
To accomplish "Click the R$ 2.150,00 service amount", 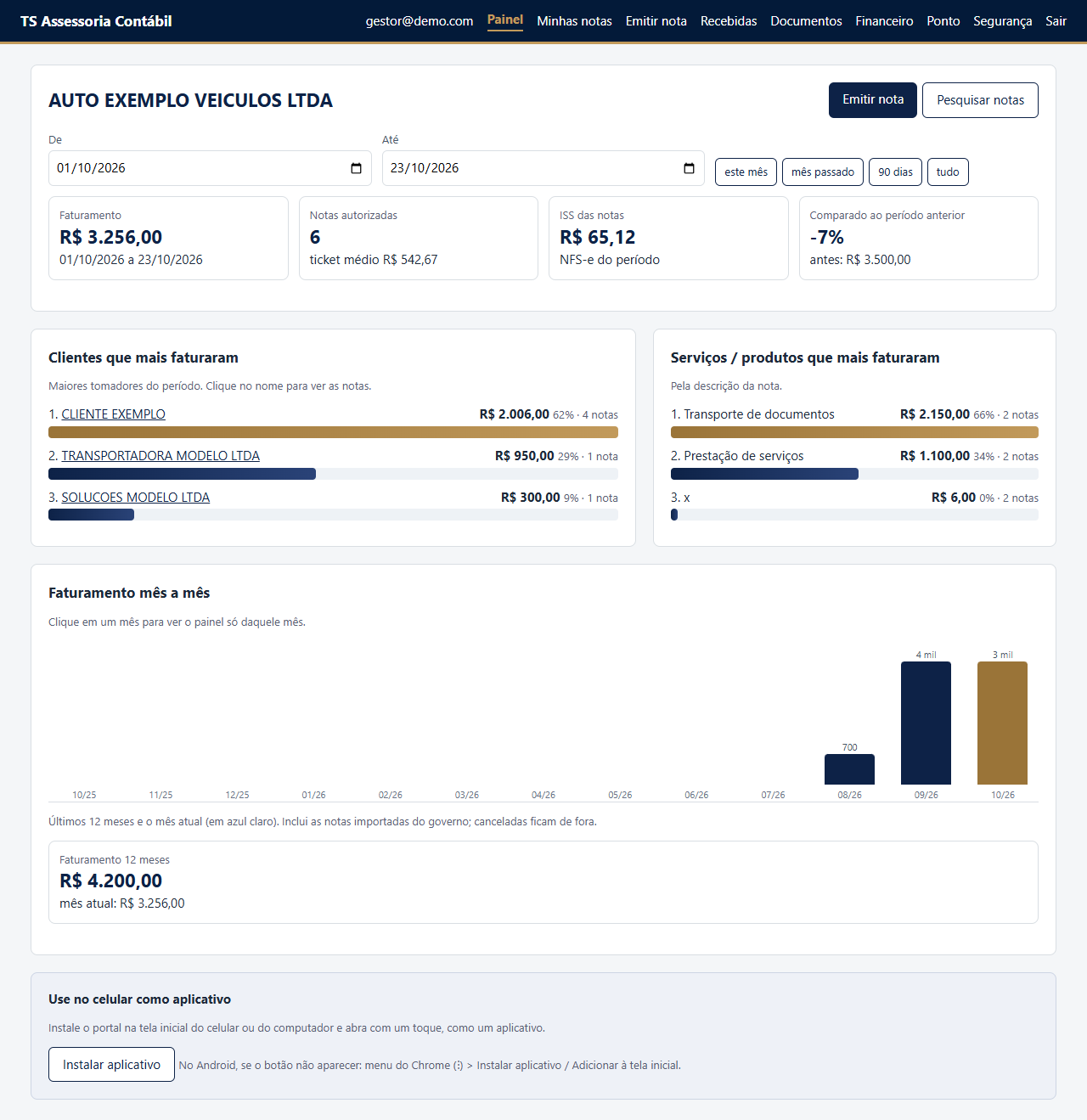I will 935,414.
